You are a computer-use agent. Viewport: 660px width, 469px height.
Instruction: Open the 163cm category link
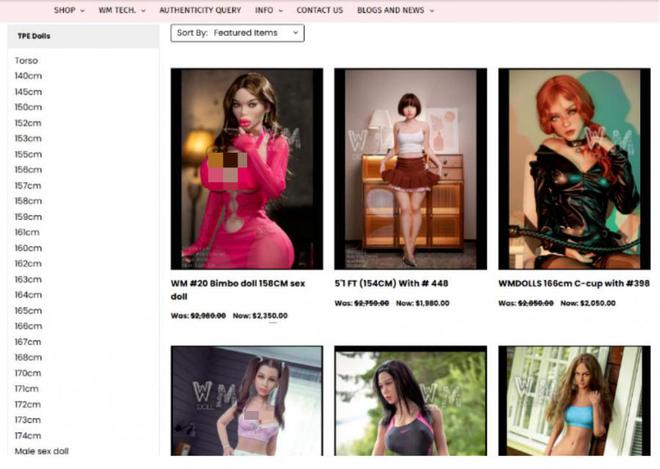pos(28,279)
